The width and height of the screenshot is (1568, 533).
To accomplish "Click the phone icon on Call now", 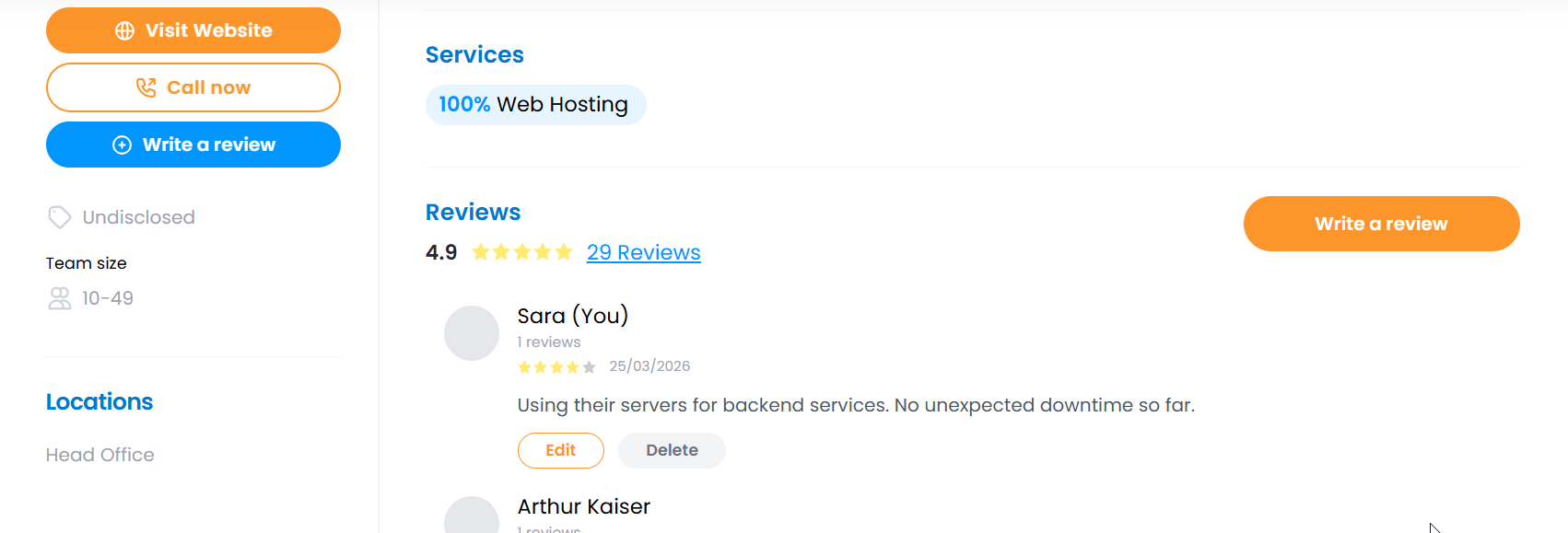I will 146,87.
